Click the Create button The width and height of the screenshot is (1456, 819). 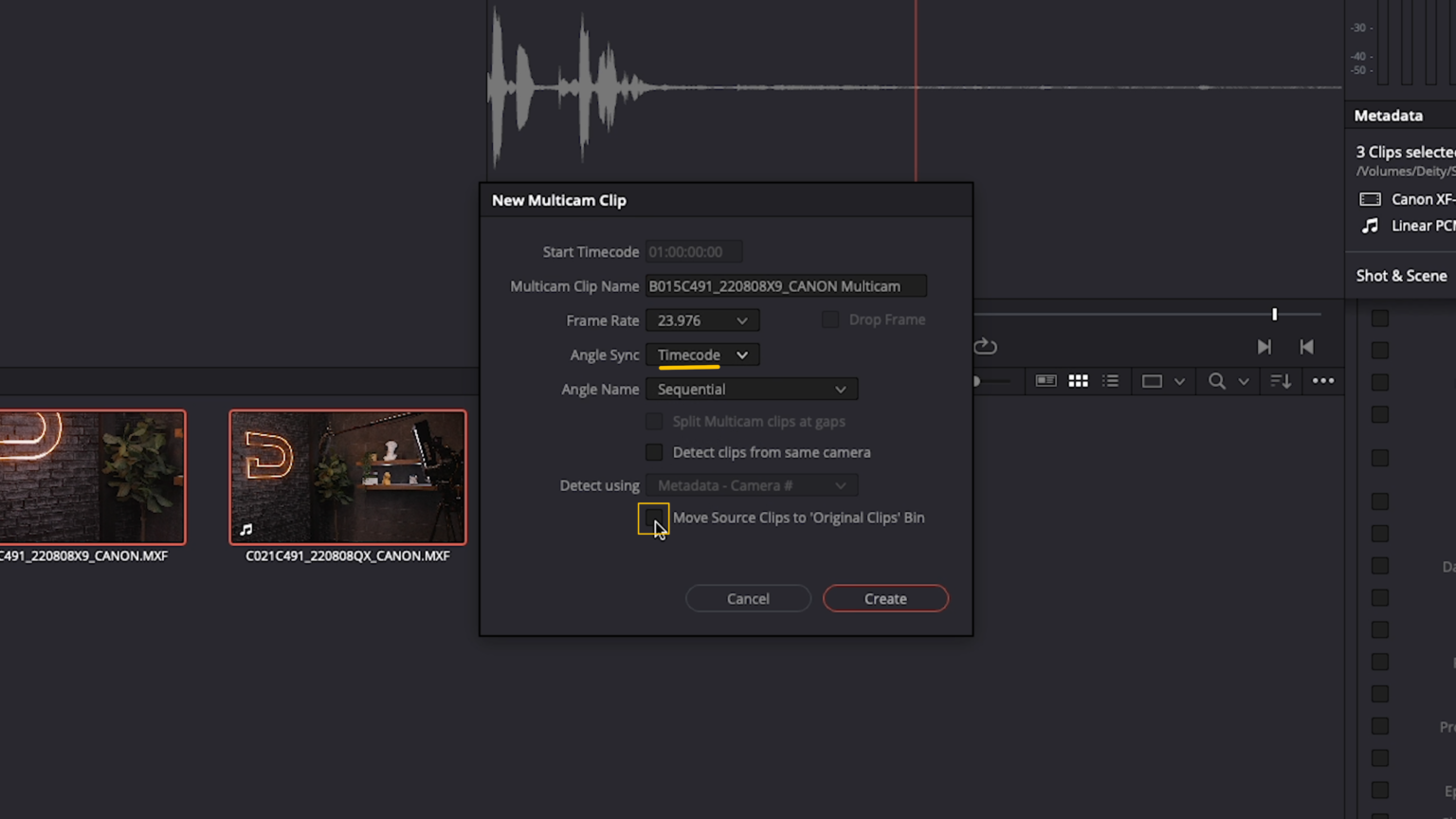coord(884,598)
